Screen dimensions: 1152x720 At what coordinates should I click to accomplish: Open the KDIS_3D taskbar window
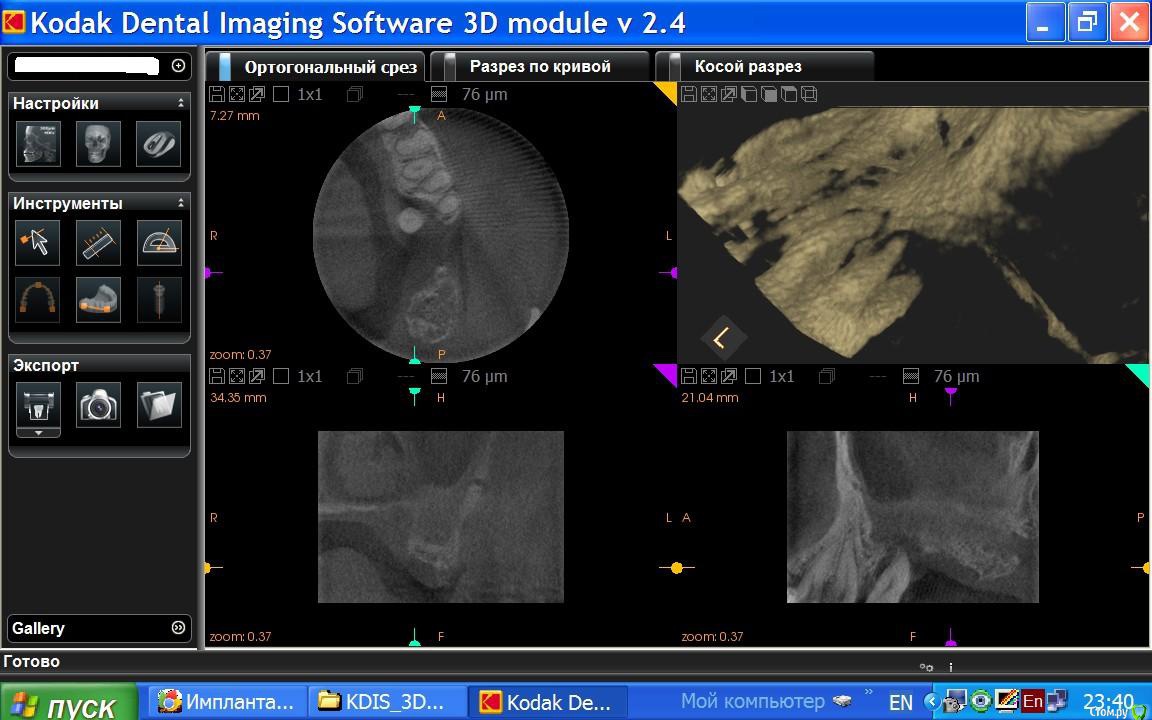tap(387, 702)
